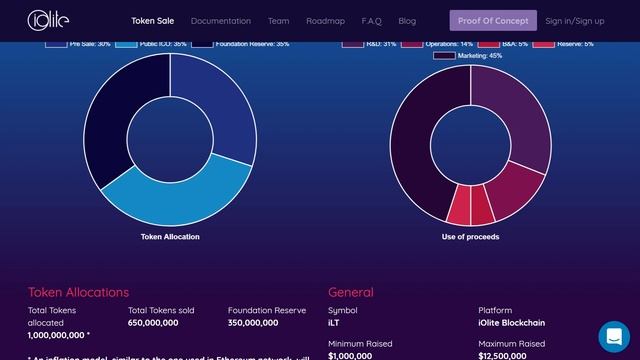Click the '$1,000,000' minimum raised value
Image resolution: width=640 pixels, height=360 pixels.
350,356
